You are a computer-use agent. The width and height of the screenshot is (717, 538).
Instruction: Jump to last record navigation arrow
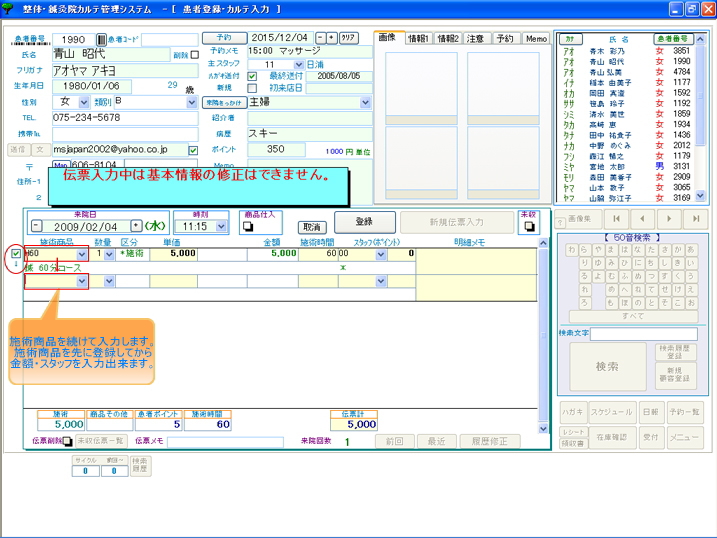pyautogui.click(x=696, y=219)
